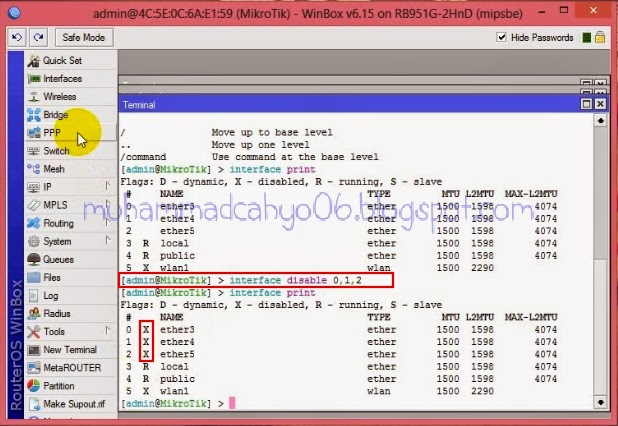Click the WinBox app icon in title bar
The width and height of the screenshot is (618, 426).
[x=15, y=13]
